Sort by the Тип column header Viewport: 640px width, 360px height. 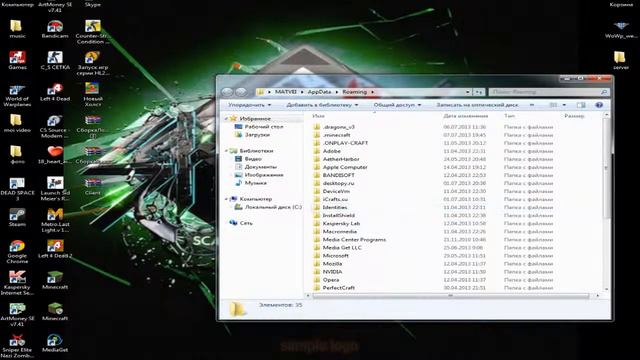point(531,116)
